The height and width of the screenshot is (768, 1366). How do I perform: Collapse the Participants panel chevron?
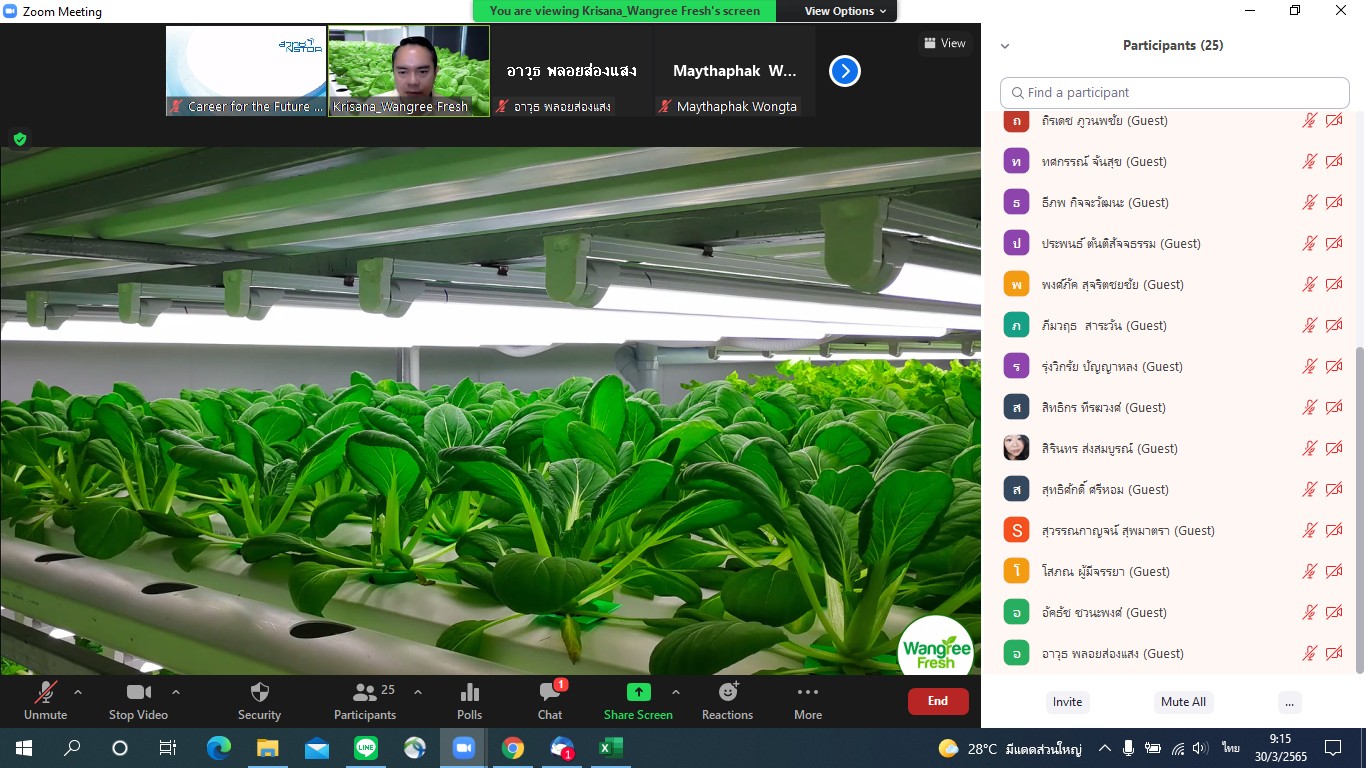point(1005,46)
